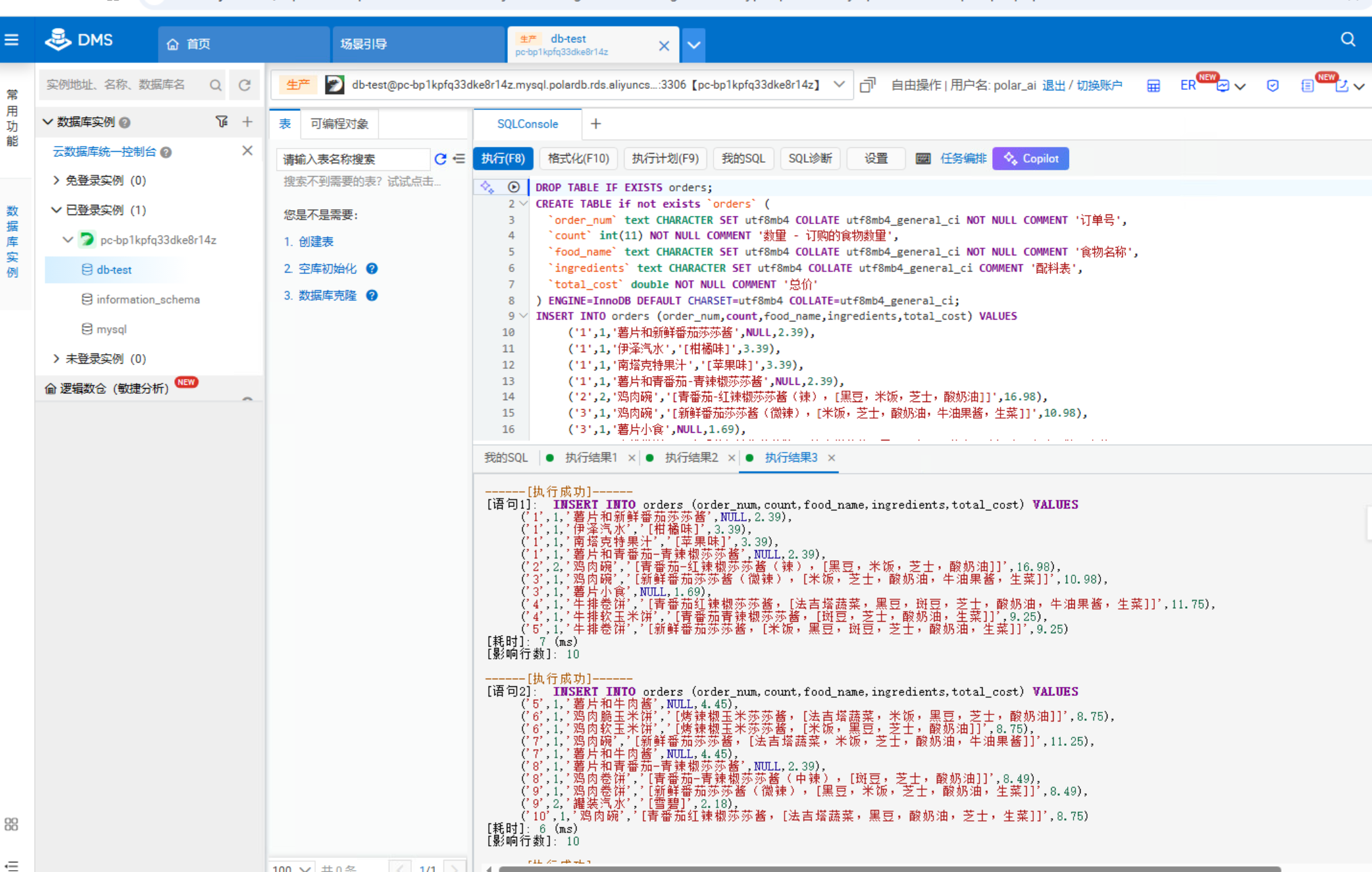Click the export share icon with NEW badge
The image size is (1372, 872).
point(1342,85)
